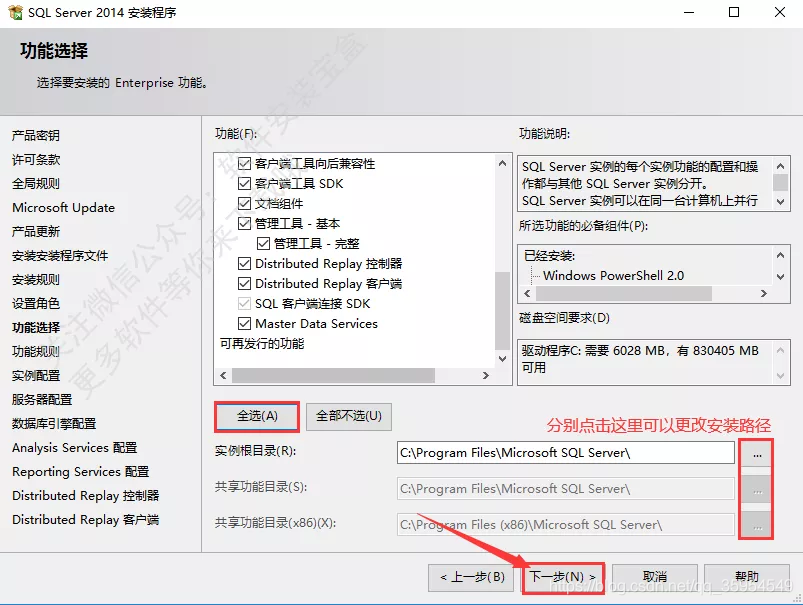The width and height of the screenshot is (803, 605).
Task: Select 实例配置 step in sidebar
Action: (36, 375)
